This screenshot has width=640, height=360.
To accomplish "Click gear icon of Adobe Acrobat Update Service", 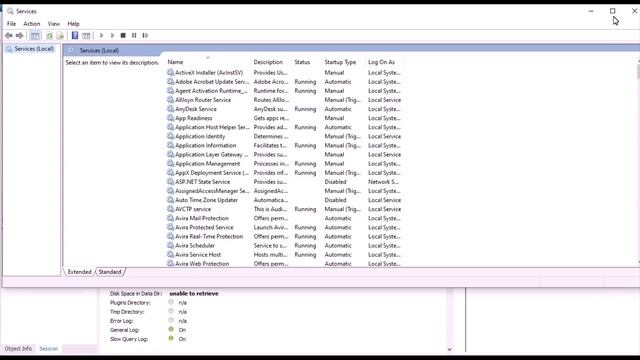I will [171, 82].
